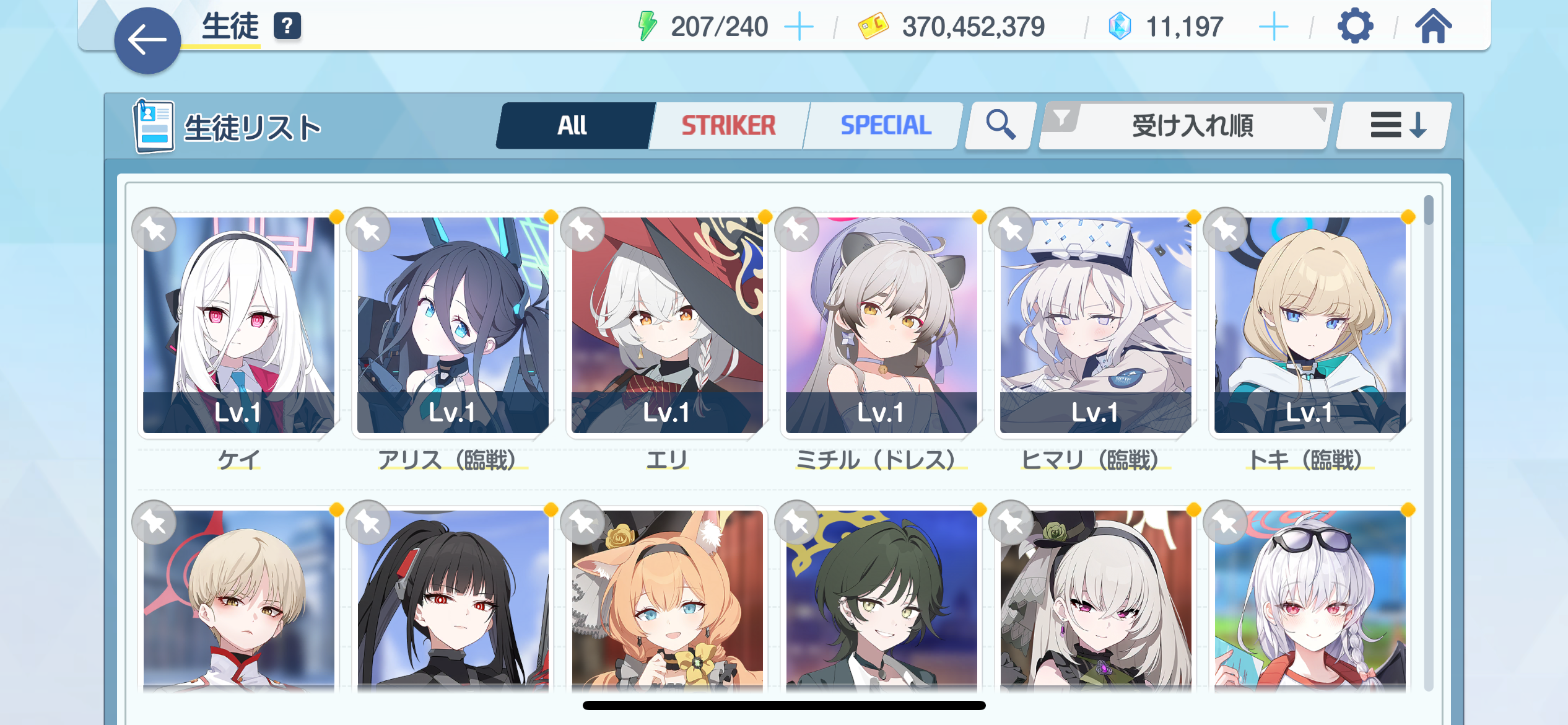Open ヒマリ（臨戦） student card
Image resolution: width=1568 pixels, height=725 pixels.
[x=1095, y=325]
